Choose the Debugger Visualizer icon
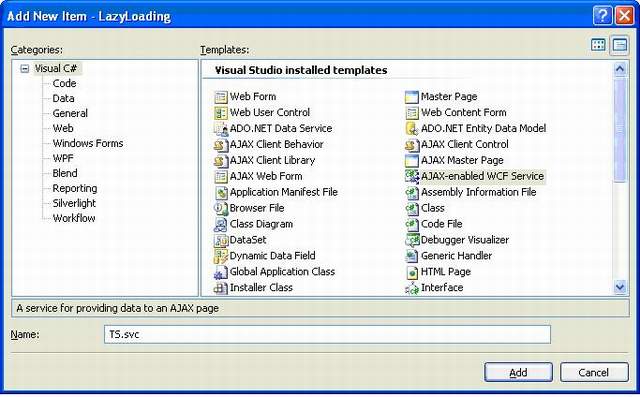This screenshot has height=397, width=640. [412, 240]
